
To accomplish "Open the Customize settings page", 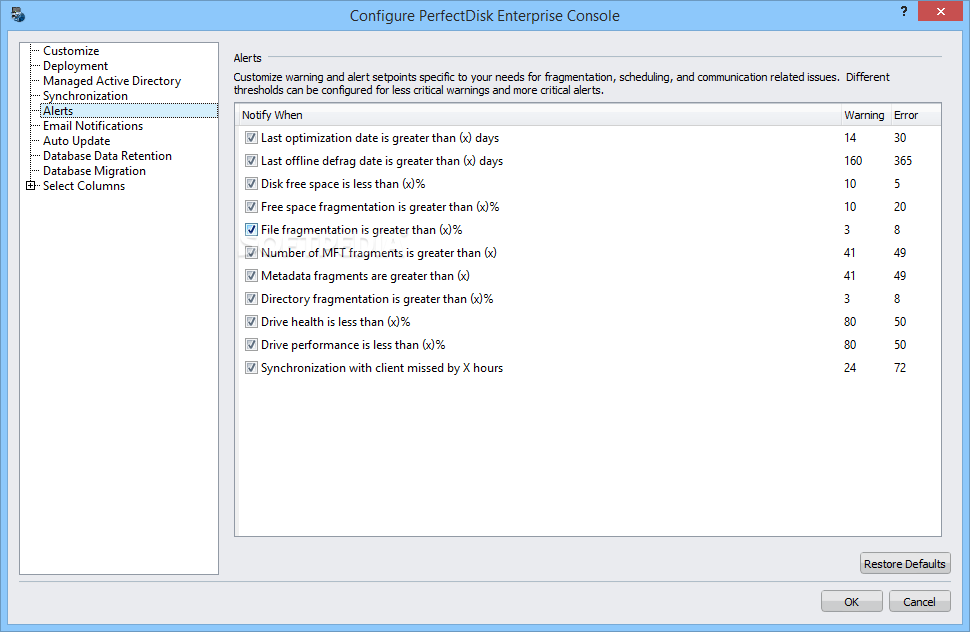I will tap(71, 51).
